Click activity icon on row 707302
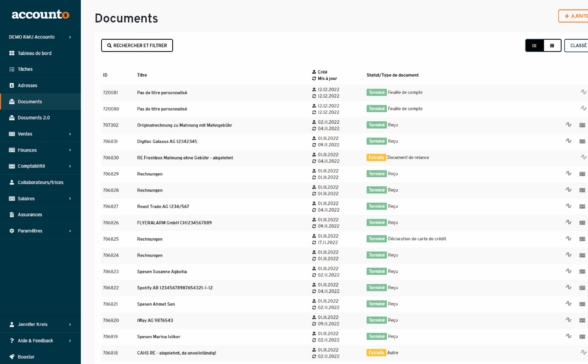This screenshot has width=588, height=364. (x=568, y=124)
